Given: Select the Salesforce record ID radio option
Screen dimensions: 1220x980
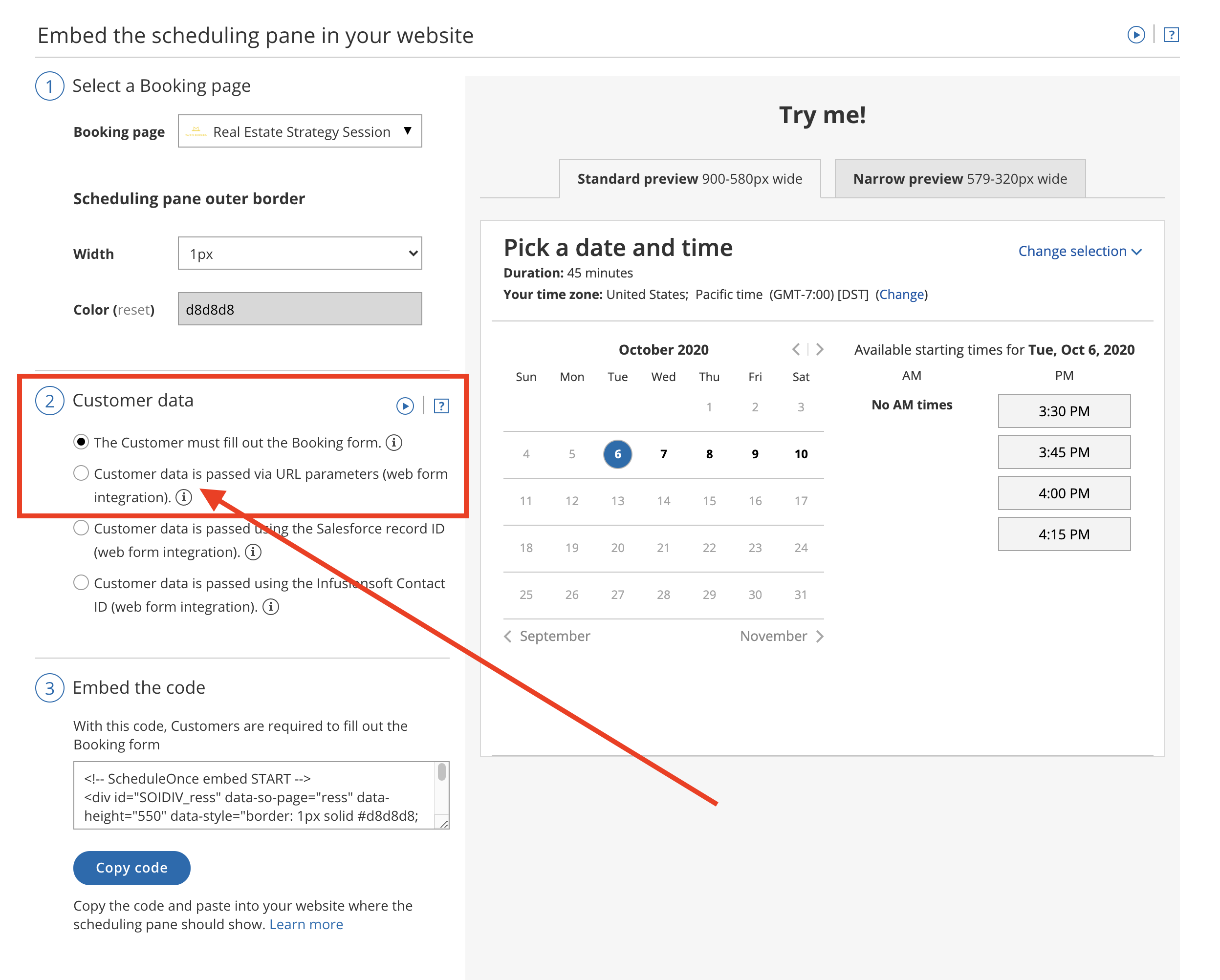Looking at the screenshot, I should tap(82, 528).
